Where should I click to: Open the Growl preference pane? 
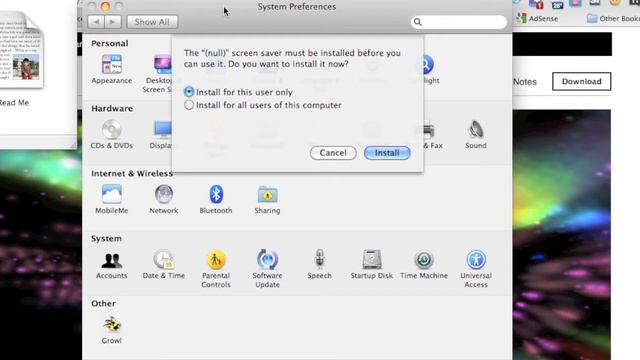click(x=111, y=329)
